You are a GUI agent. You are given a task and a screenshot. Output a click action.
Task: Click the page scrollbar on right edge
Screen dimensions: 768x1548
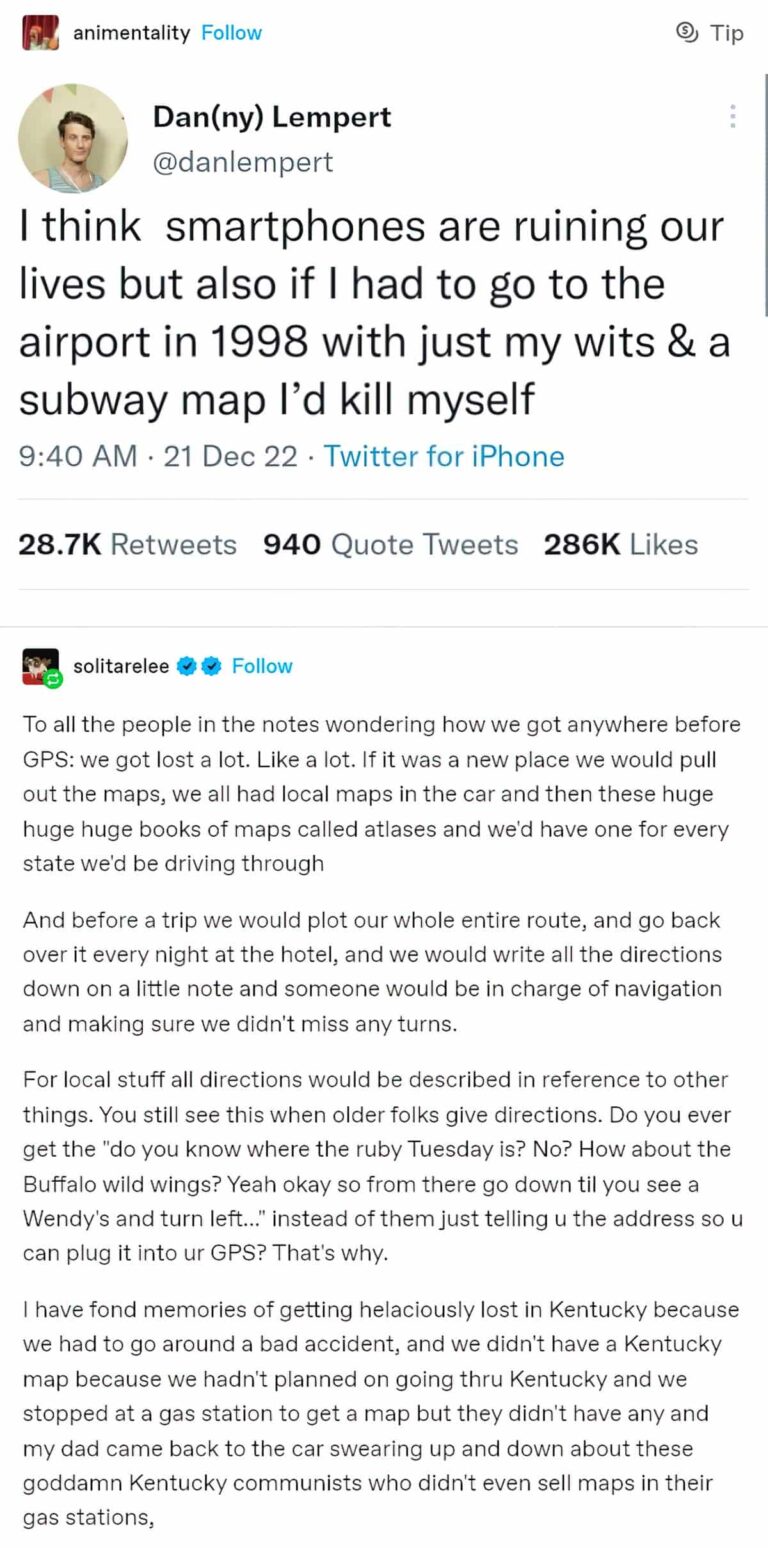coord(764,200)
